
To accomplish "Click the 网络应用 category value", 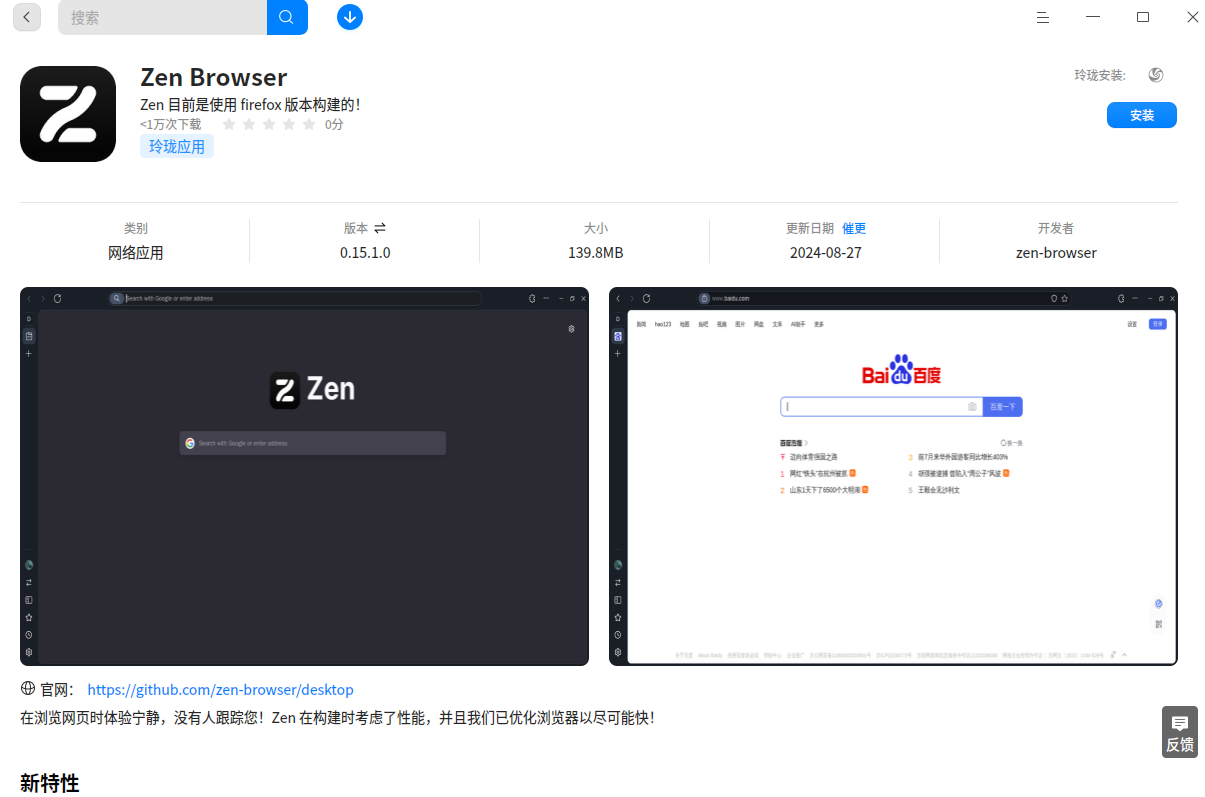I will pyautogui.click(x=135, y=253).
